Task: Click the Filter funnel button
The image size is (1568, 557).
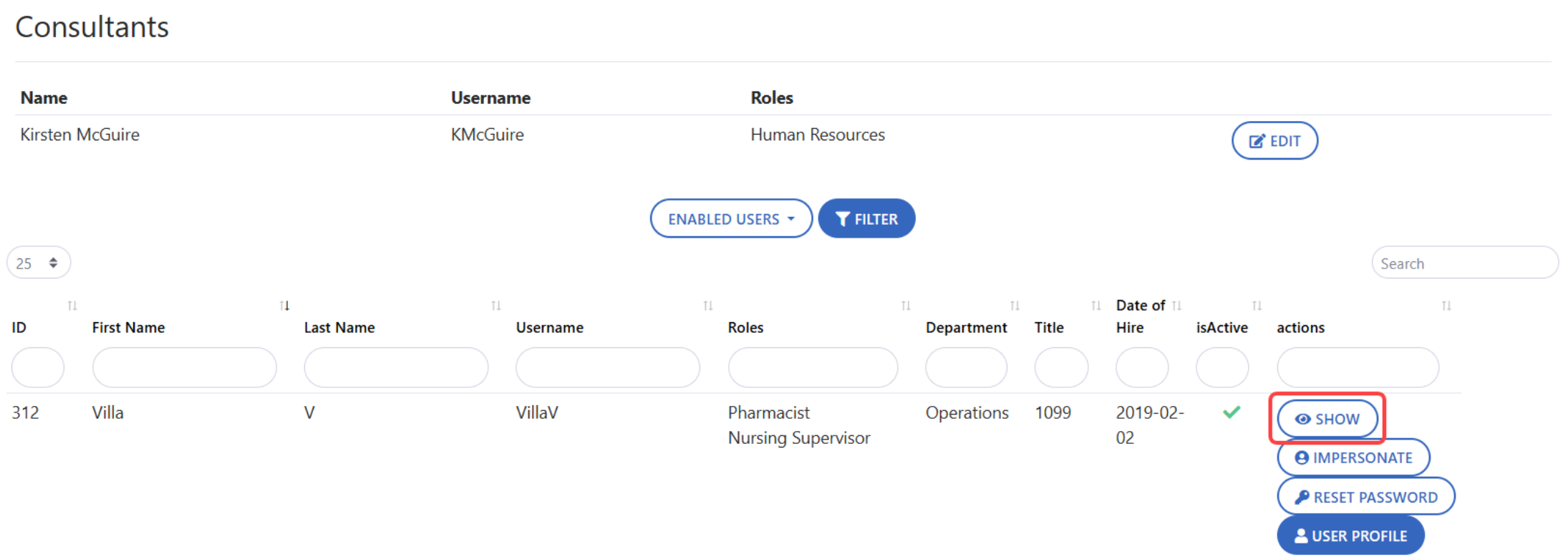Action: (866, 219)
